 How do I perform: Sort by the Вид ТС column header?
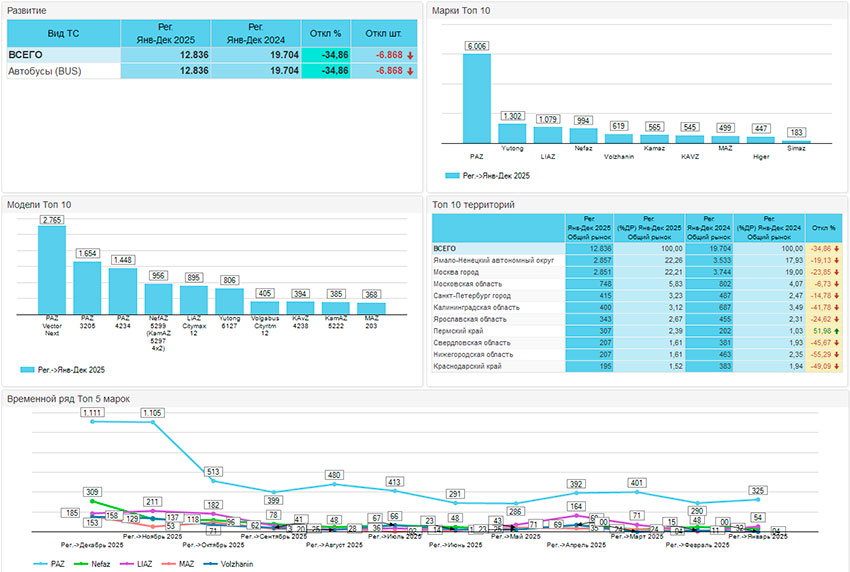click(62, 33)
